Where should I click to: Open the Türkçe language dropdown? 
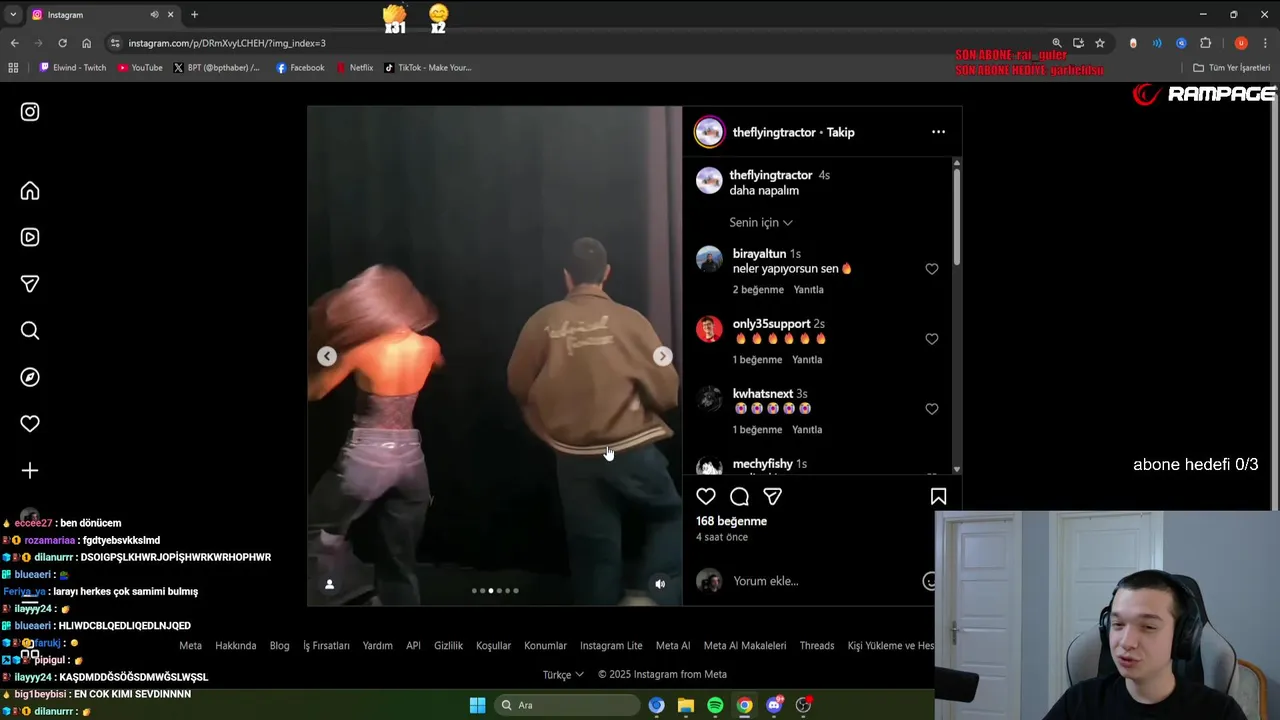(x=563, y=674)
